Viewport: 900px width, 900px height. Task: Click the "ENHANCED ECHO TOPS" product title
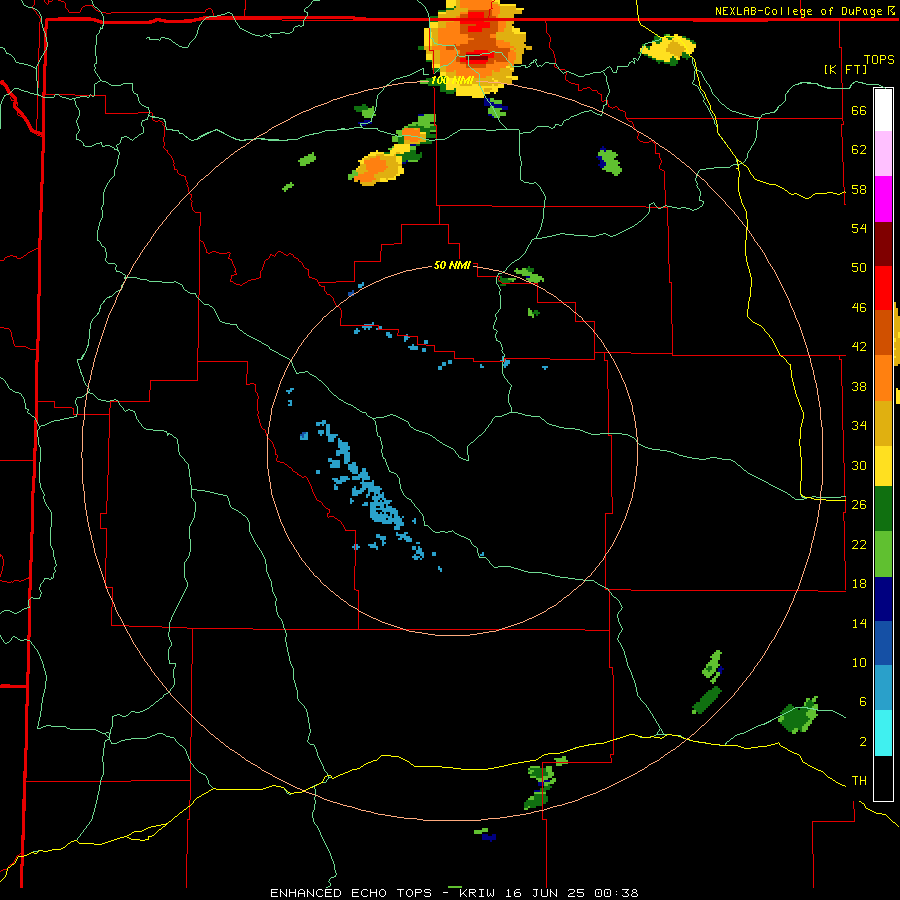tap(351, 893)
